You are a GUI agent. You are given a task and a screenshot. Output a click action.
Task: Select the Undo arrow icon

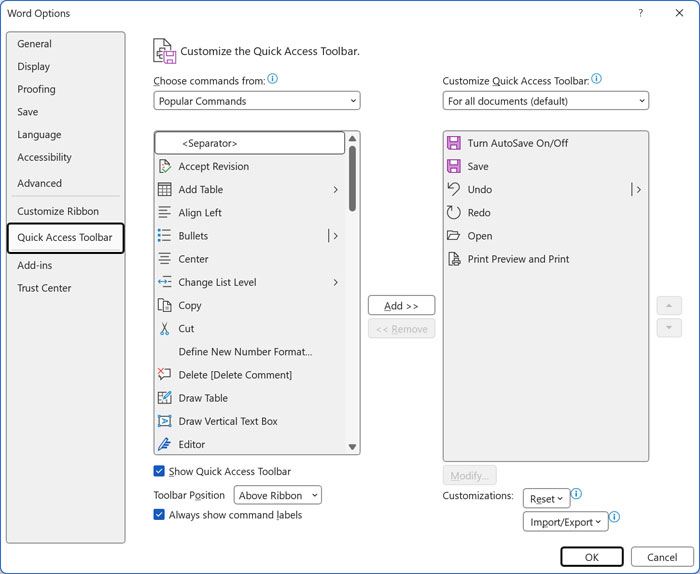click(x=454, y=189)
